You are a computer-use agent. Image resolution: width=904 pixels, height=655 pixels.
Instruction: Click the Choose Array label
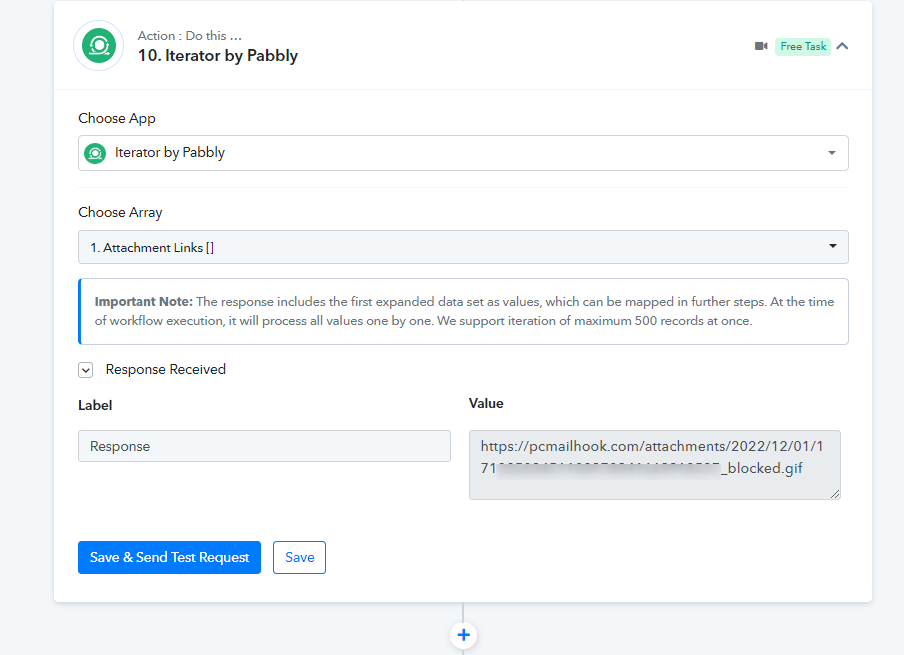[120, 213]
